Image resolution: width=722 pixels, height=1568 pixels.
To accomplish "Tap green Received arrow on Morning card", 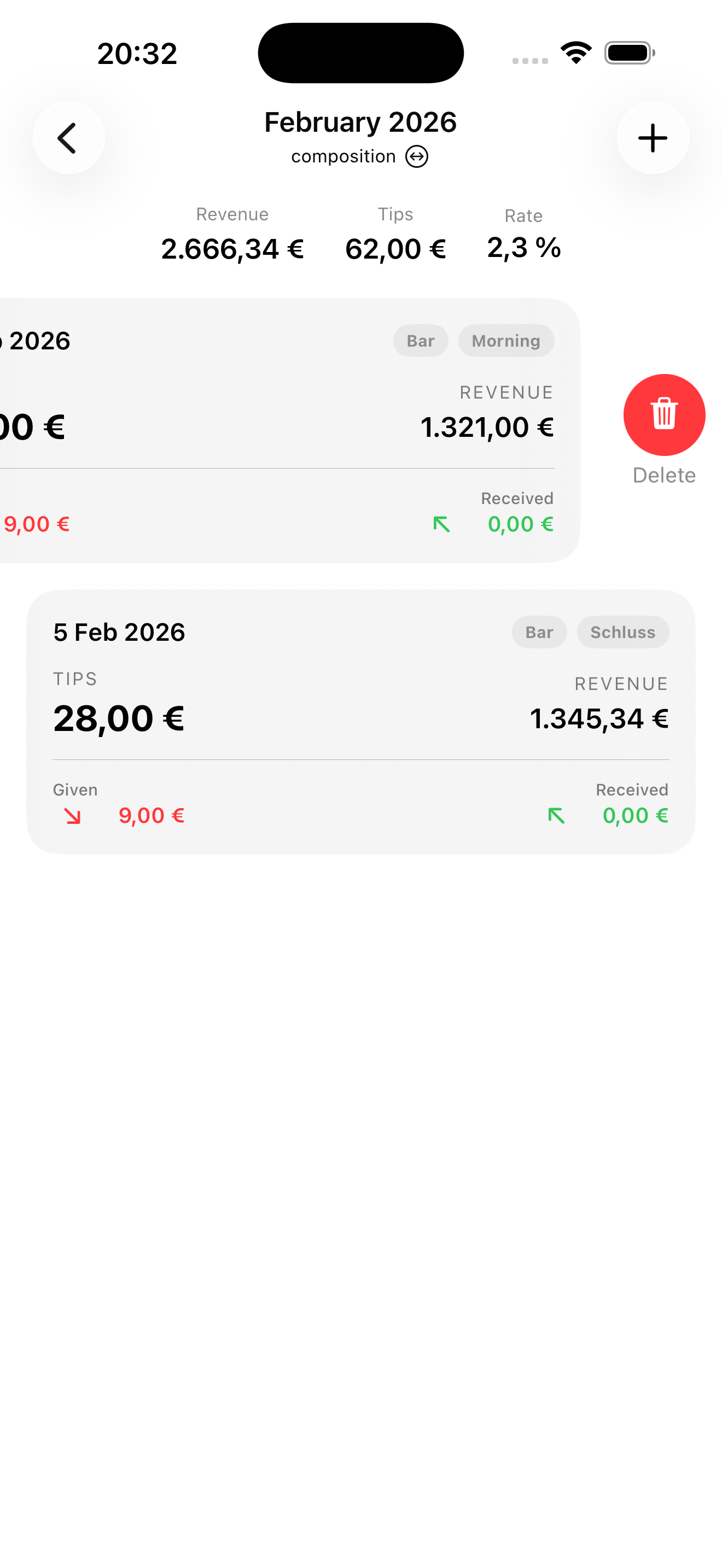I will click(441, 525).
